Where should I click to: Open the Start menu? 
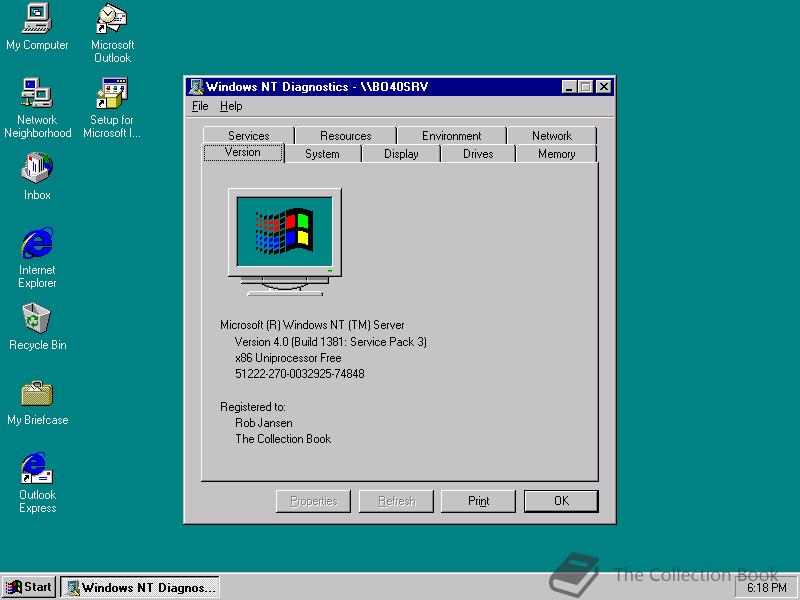[30, 587]
